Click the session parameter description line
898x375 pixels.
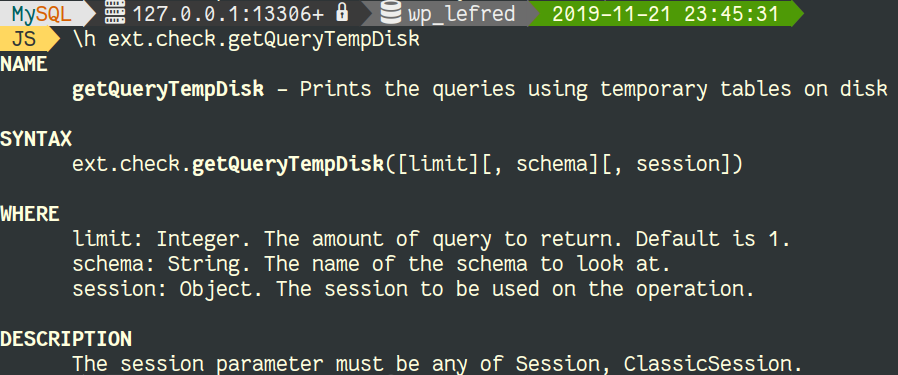coord(413,289)
